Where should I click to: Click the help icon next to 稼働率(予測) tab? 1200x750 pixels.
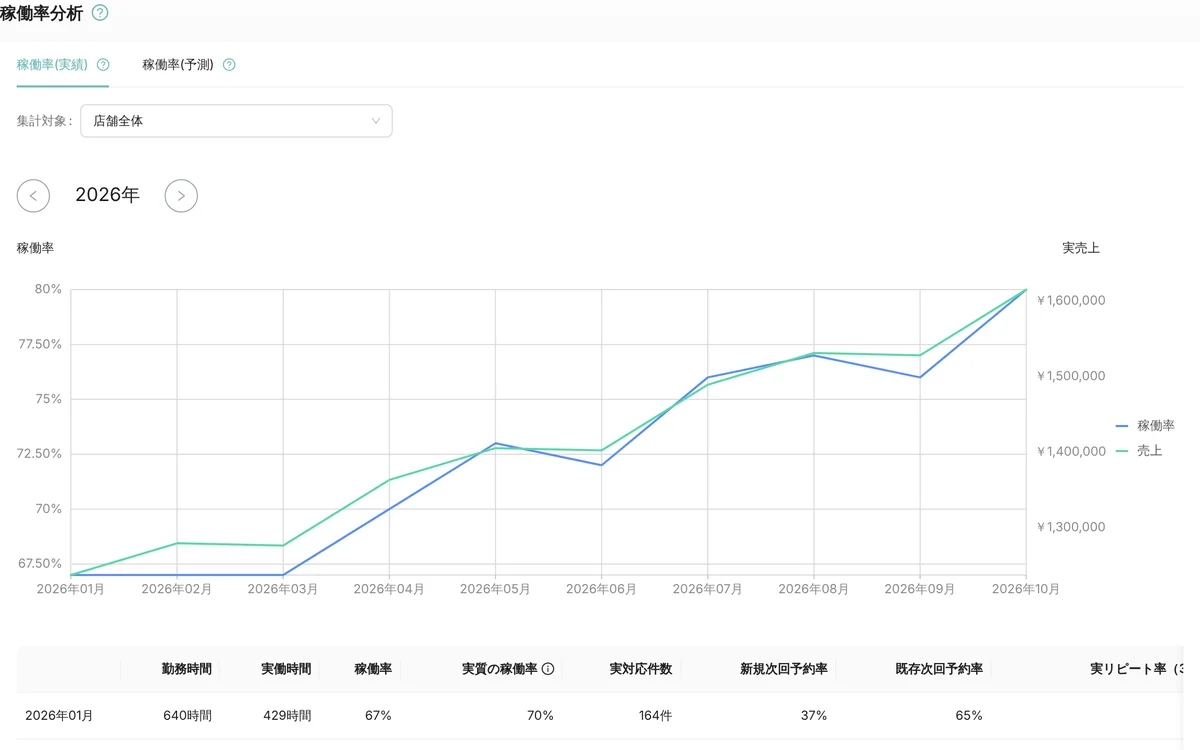pyautogui.click(x=229, y=65)
